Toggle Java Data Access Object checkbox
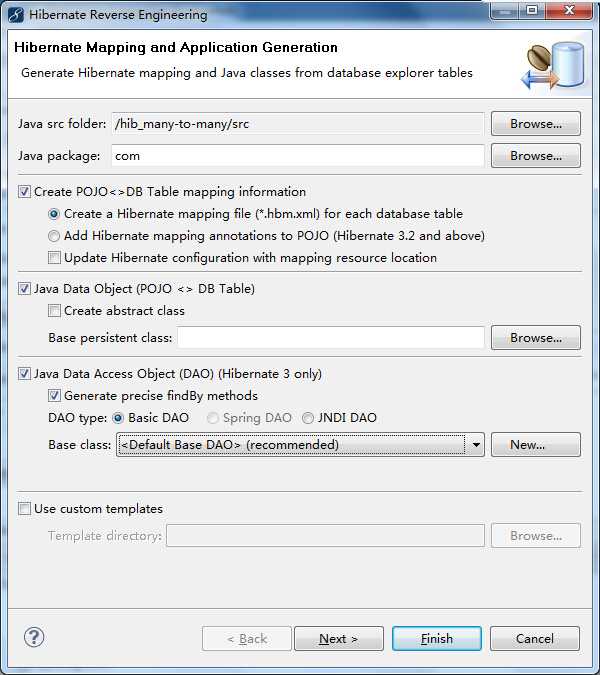This screenshot has height=675, width=600. tap(25, 374)
